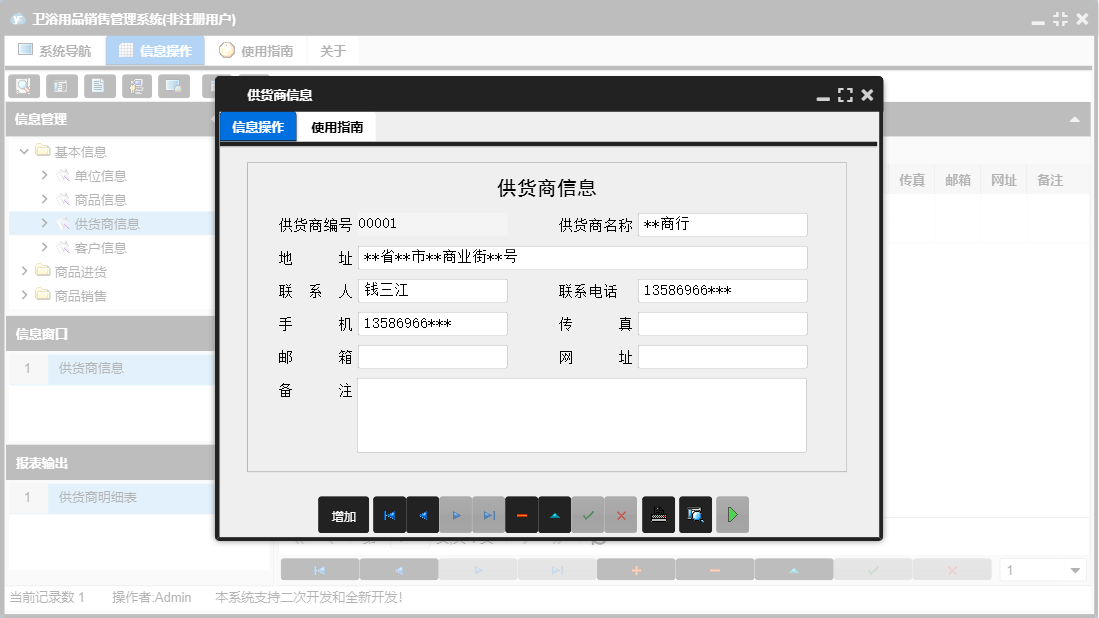Click the document icon in the main toolbar

[x=98, y=86]
